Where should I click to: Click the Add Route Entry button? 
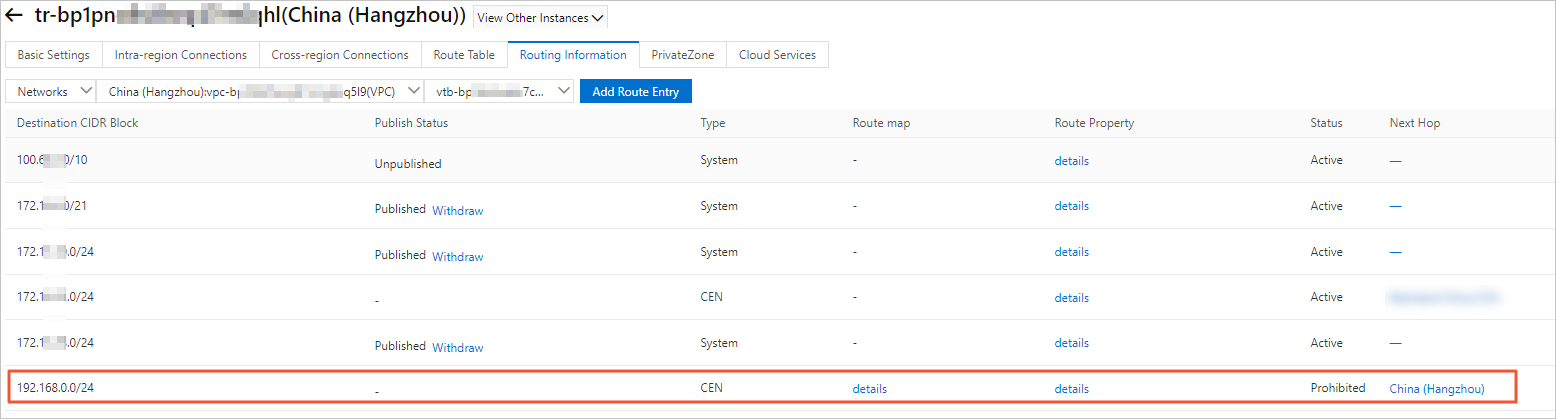click(x=635, y=91)
